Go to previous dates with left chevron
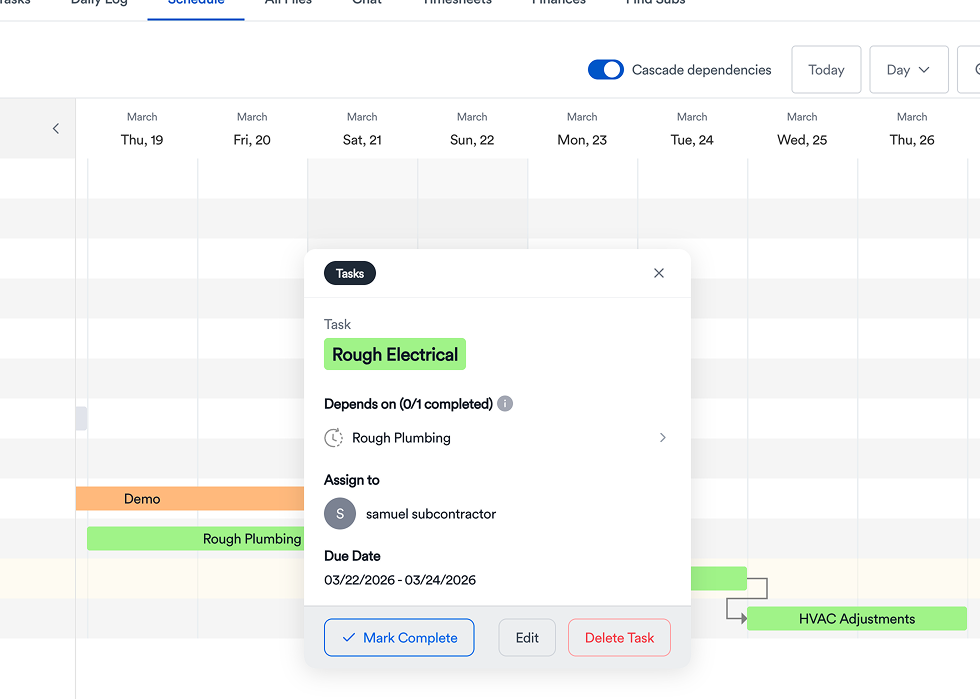This screenshot has width=980, height=699. click(56, 128)
